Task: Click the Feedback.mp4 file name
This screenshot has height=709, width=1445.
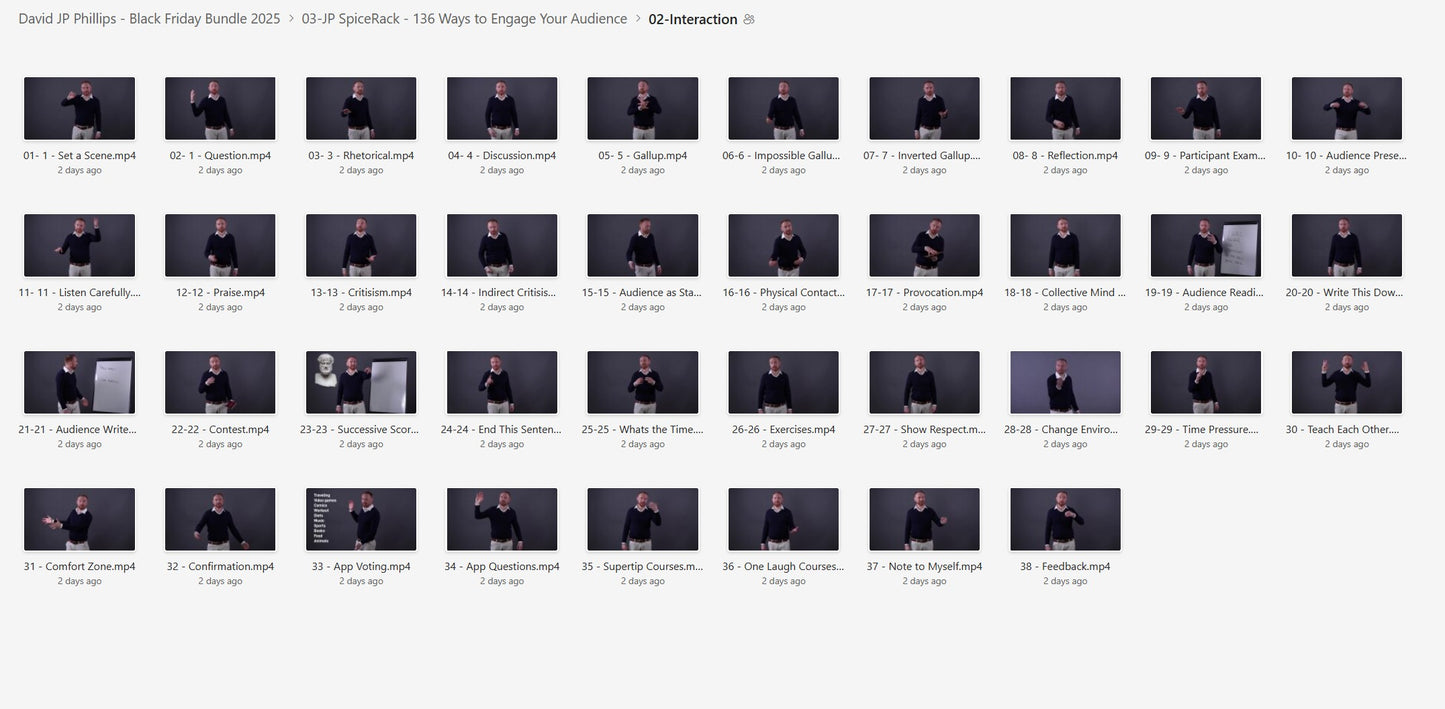Action: point(1065,566)
